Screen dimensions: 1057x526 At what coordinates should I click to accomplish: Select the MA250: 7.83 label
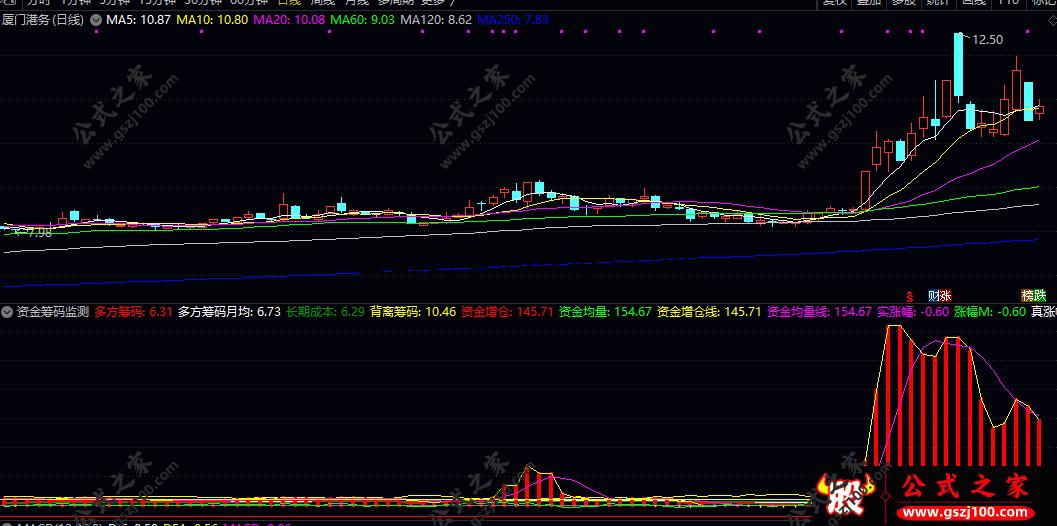pos(513,20)
